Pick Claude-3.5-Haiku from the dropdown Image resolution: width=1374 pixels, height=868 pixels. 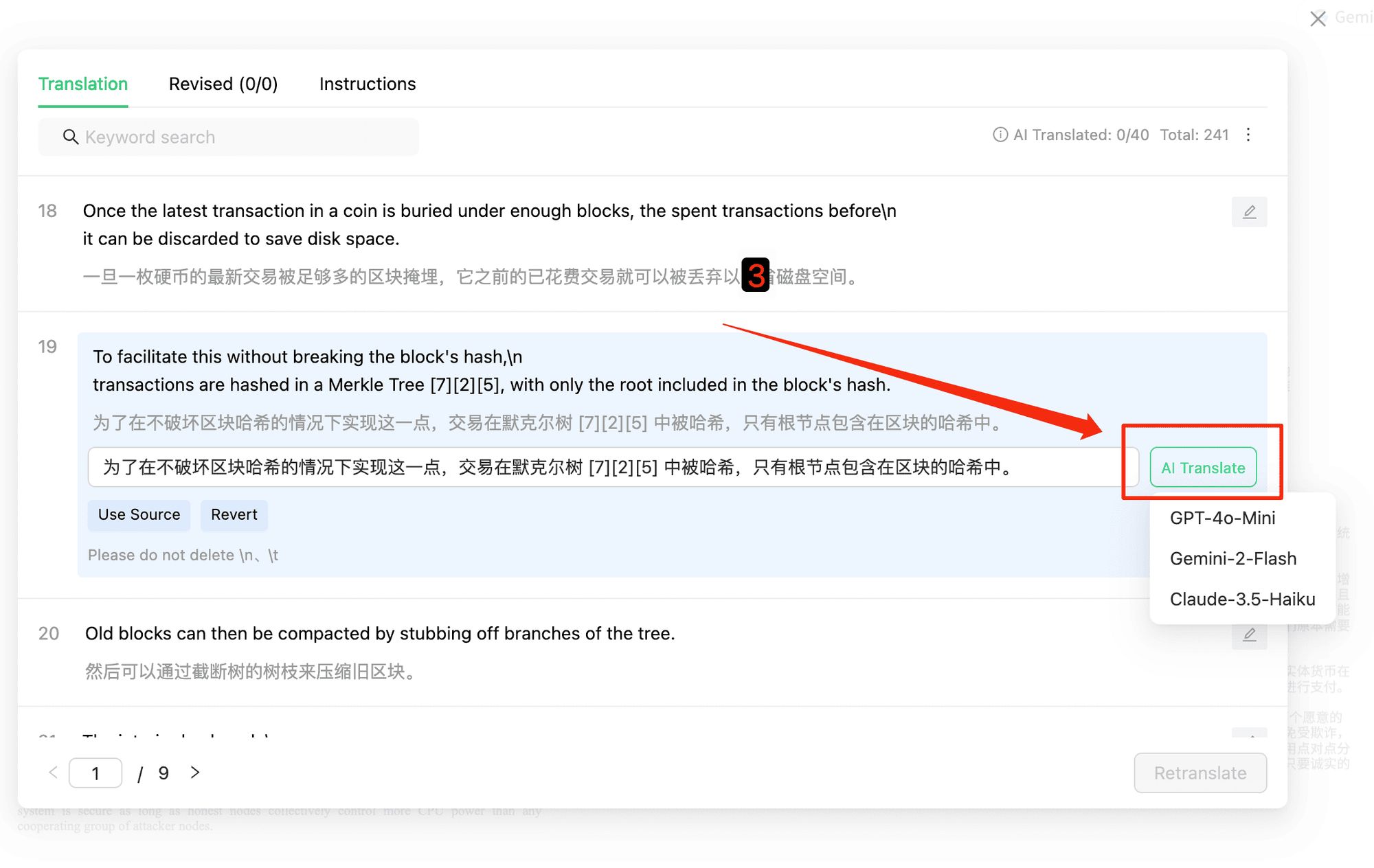[x=1242, y=599]
